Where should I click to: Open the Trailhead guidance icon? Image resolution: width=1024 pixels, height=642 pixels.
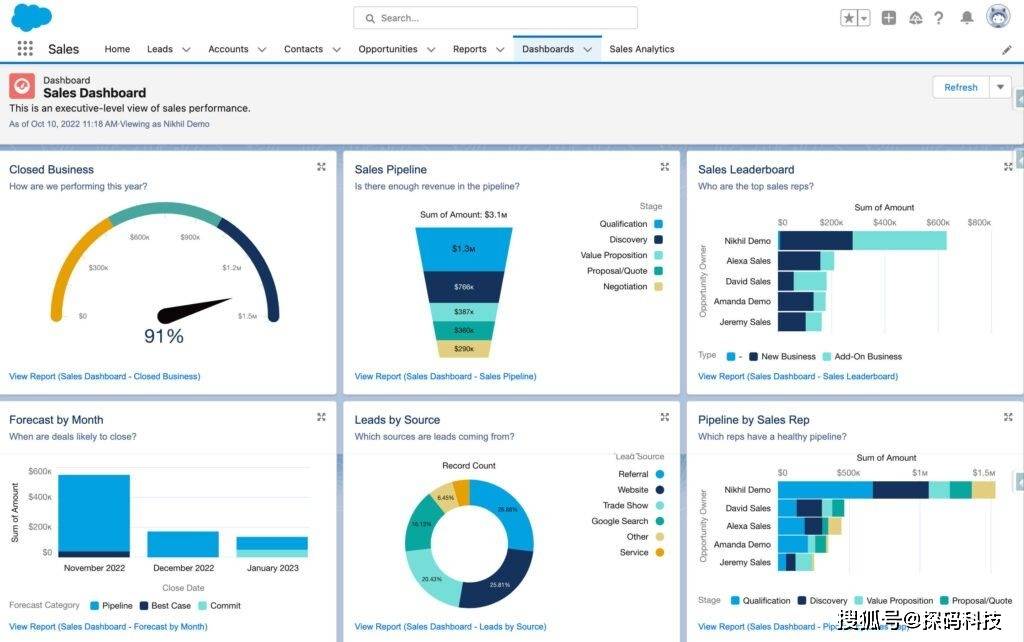(x=916, y=18)
